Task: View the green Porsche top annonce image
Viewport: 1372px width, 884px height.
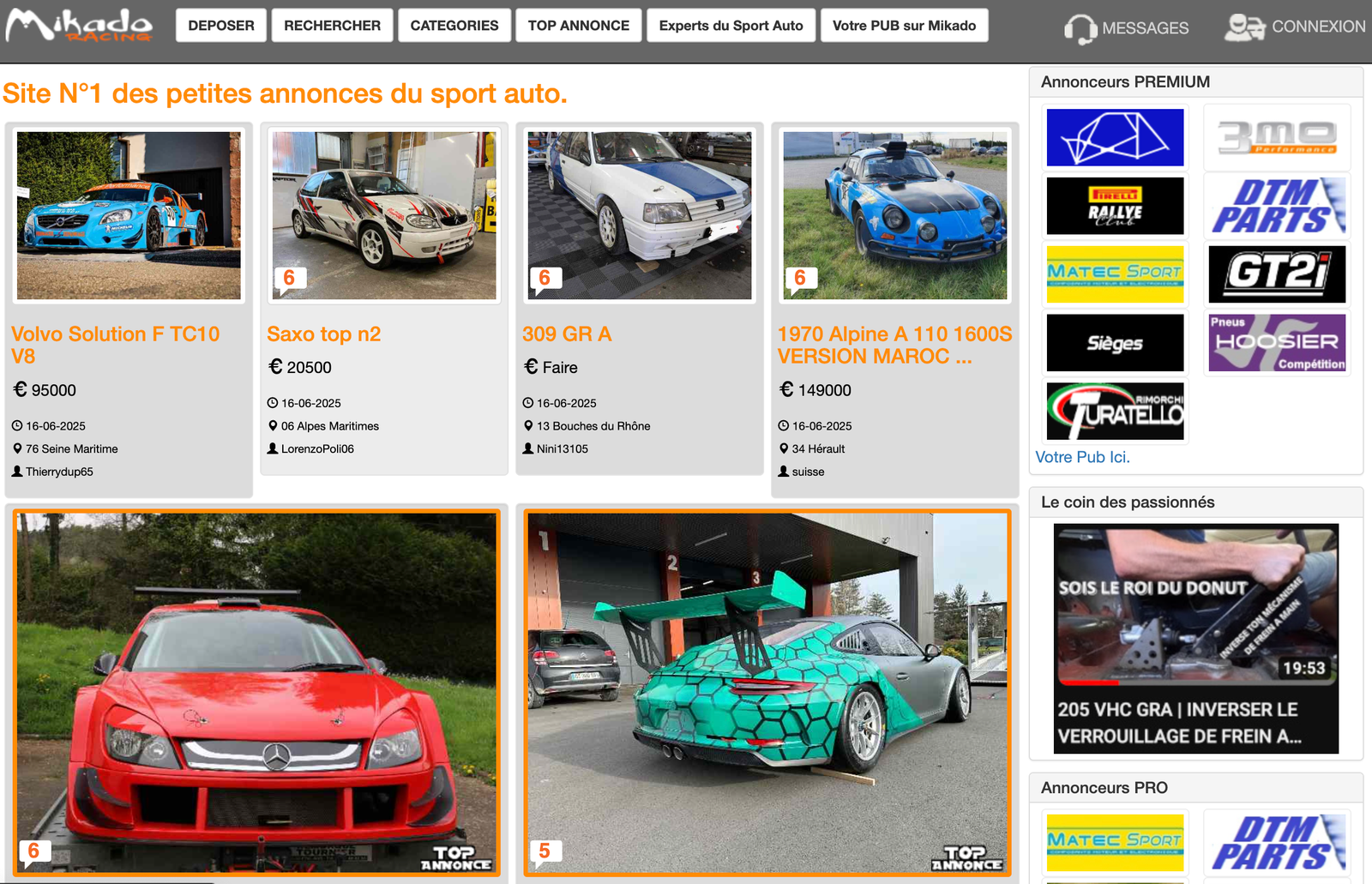Action: point(767,693)
